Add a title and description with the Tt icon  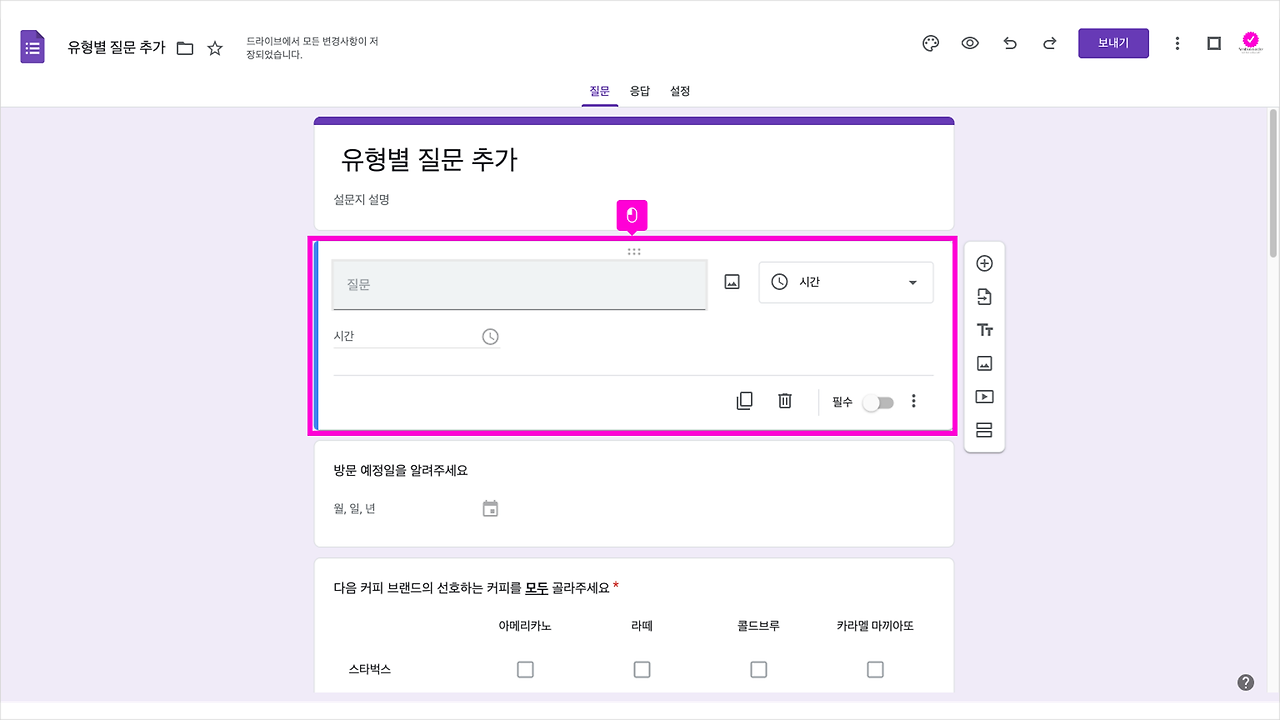(x=984, y=329)
